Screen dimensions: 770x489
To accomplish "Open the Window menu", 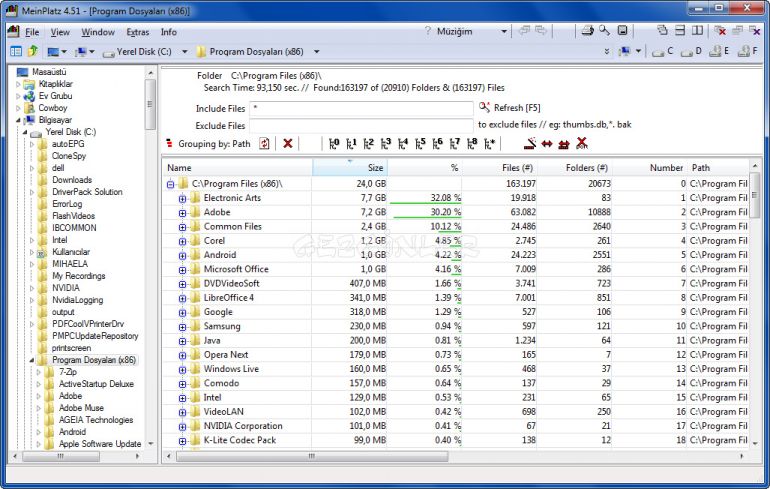I will pos(98,32).
